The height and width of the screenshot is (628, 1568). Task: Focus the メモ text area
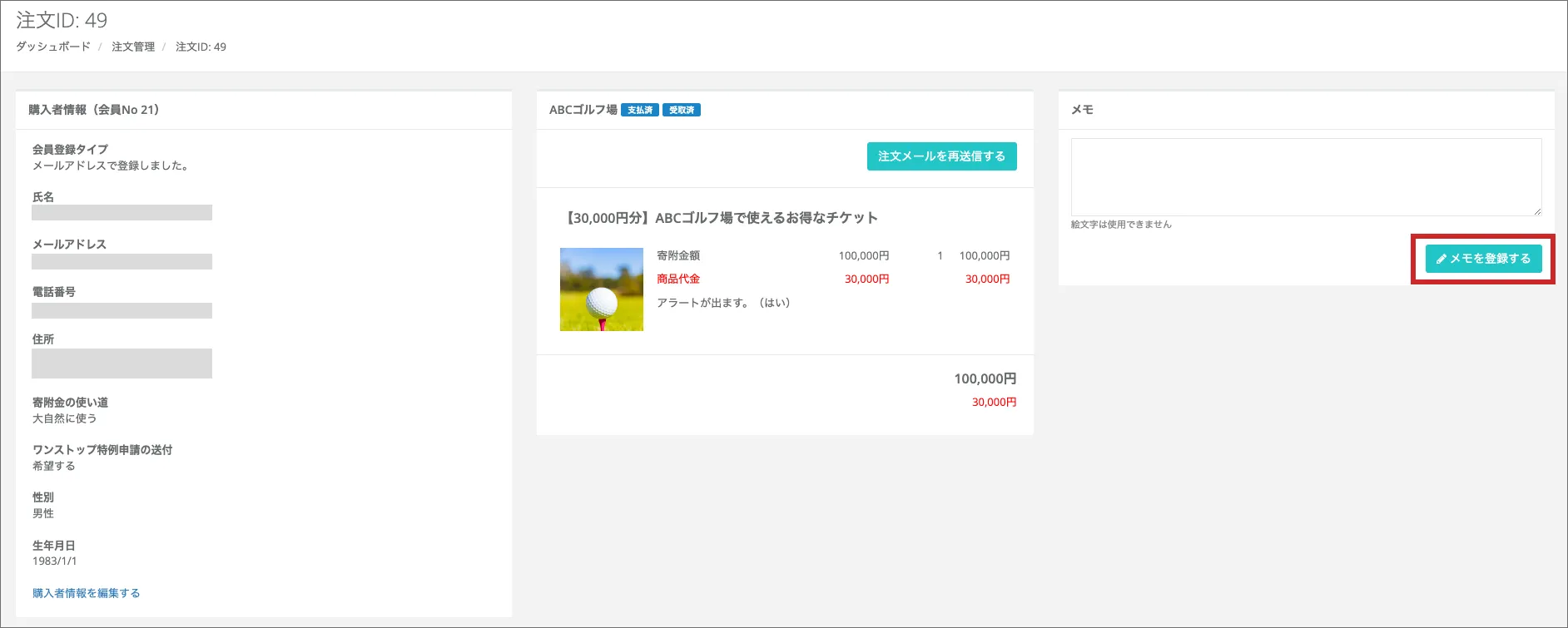(x=1306, y=177)
